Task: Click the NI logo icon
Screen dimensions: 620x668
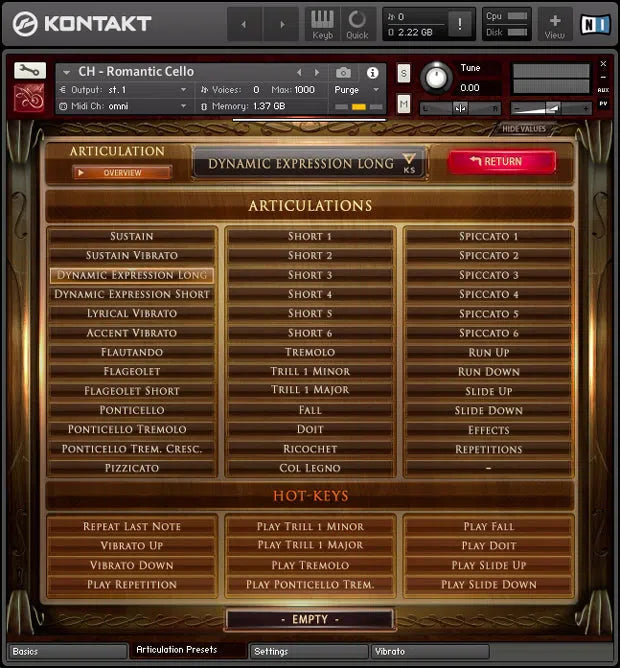Action: click(x=596, y=23)
